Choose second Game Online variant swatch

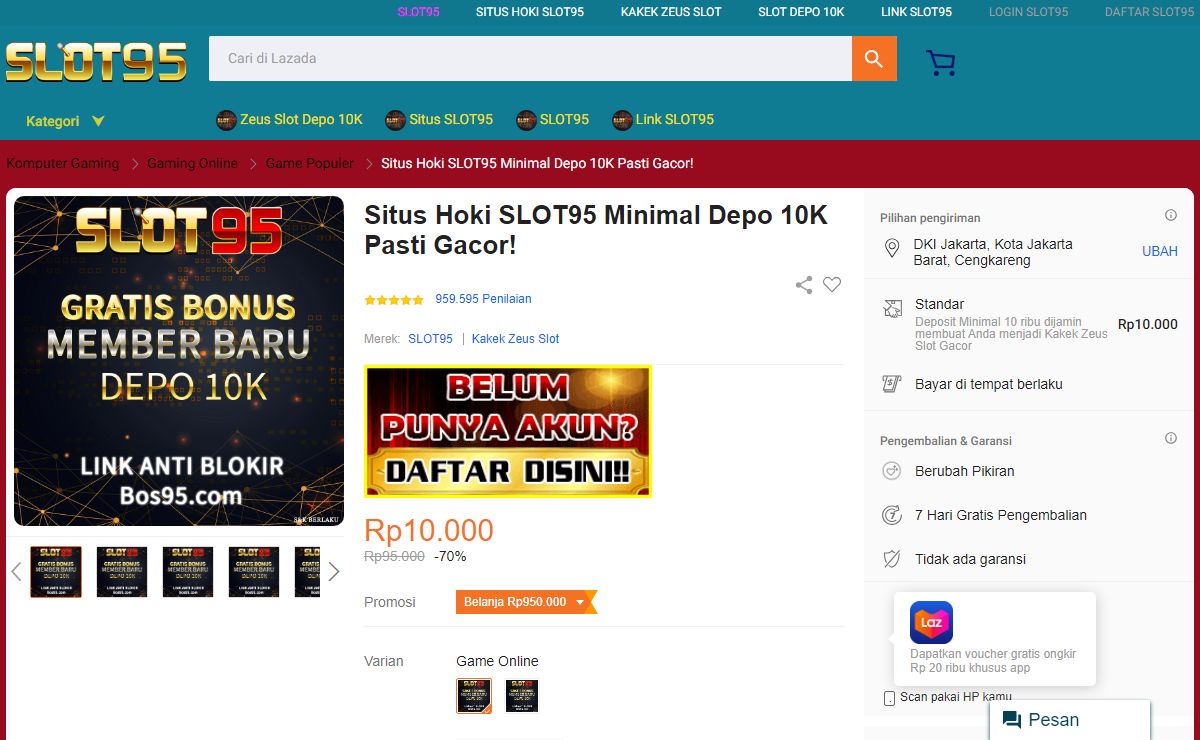pyautogui.click(x=522, y=696)
